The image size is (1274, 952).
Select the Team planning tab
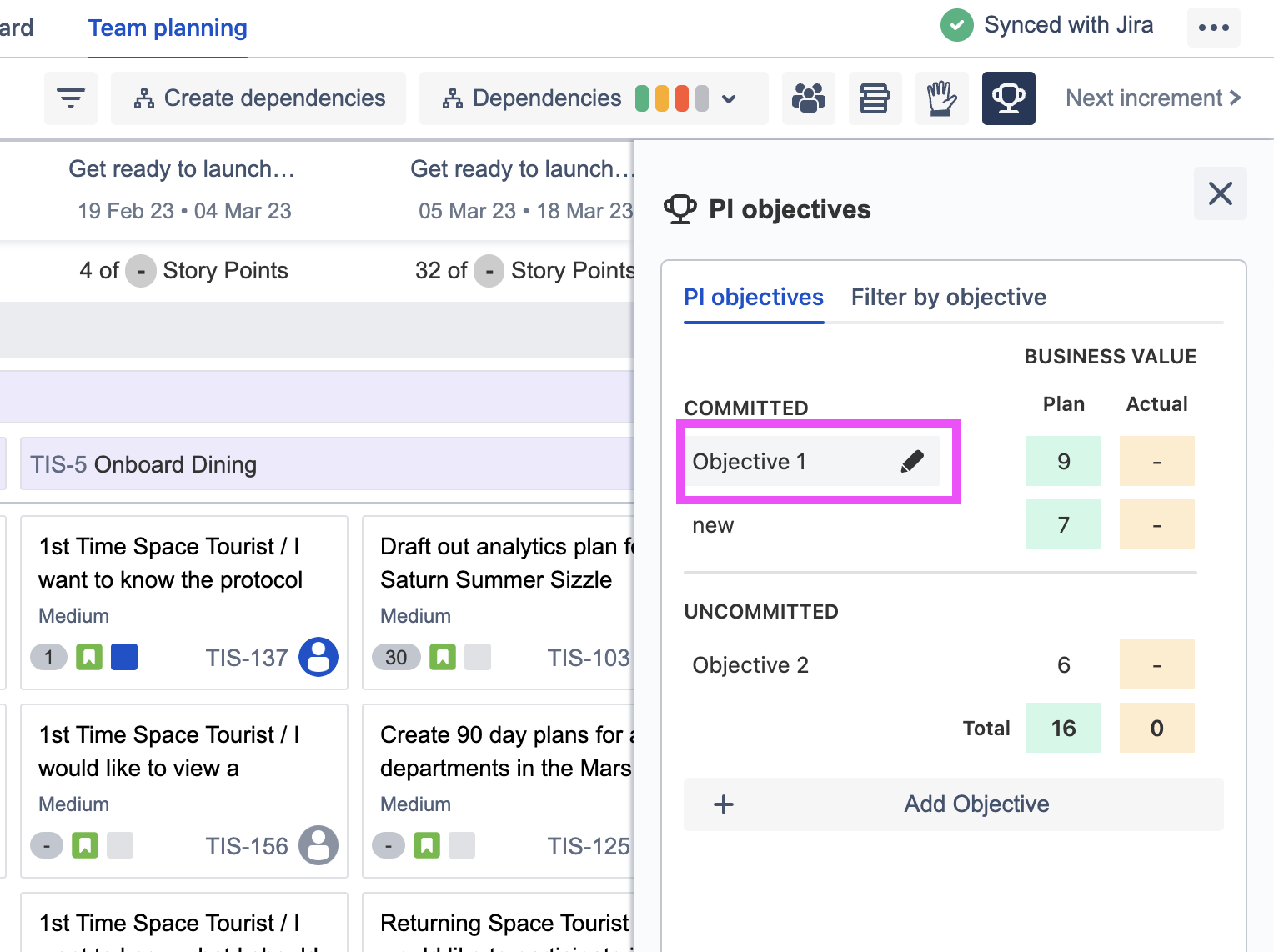tap(168, 28)
